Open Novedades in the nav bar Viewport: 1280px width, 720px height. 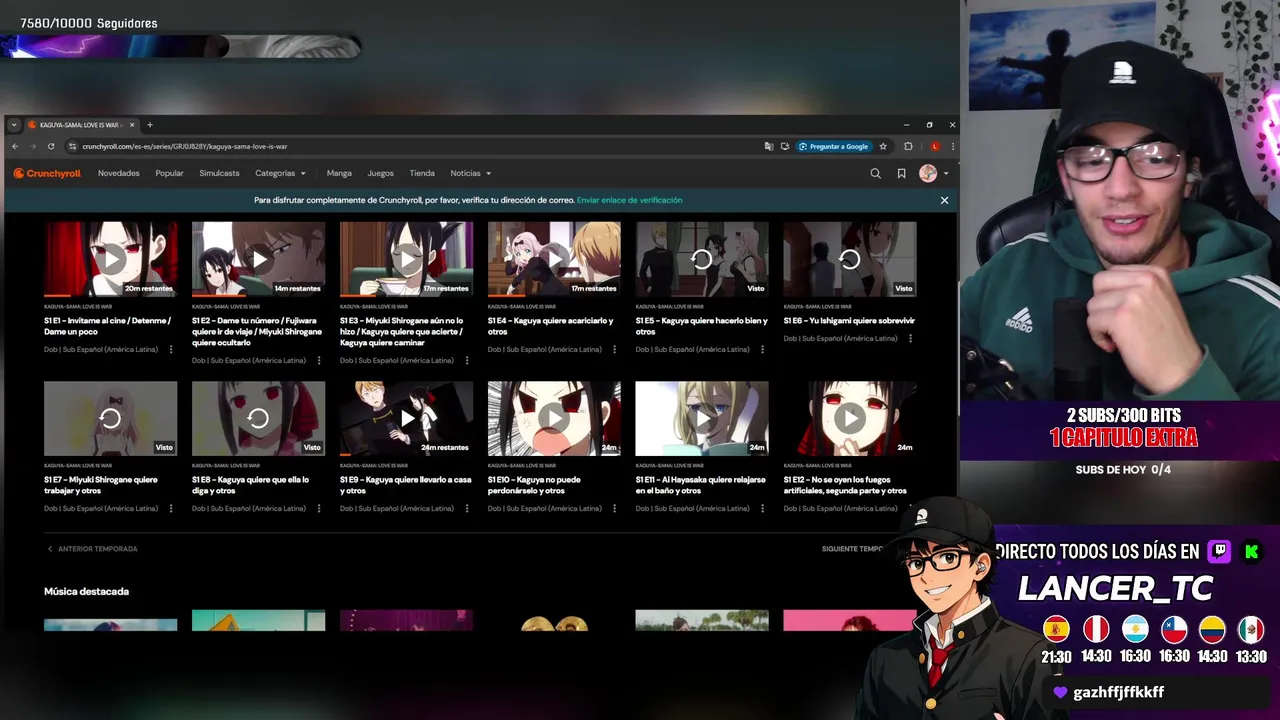point(119,173)
